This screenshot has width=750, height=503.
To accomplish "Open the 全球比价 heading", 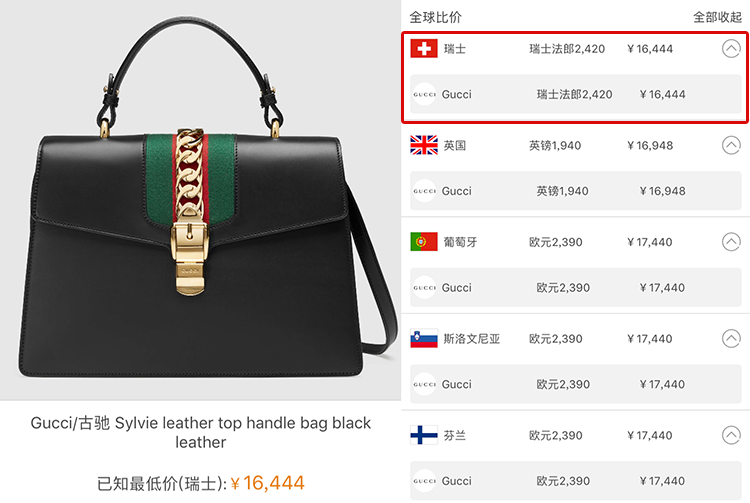I will [435, 18].
